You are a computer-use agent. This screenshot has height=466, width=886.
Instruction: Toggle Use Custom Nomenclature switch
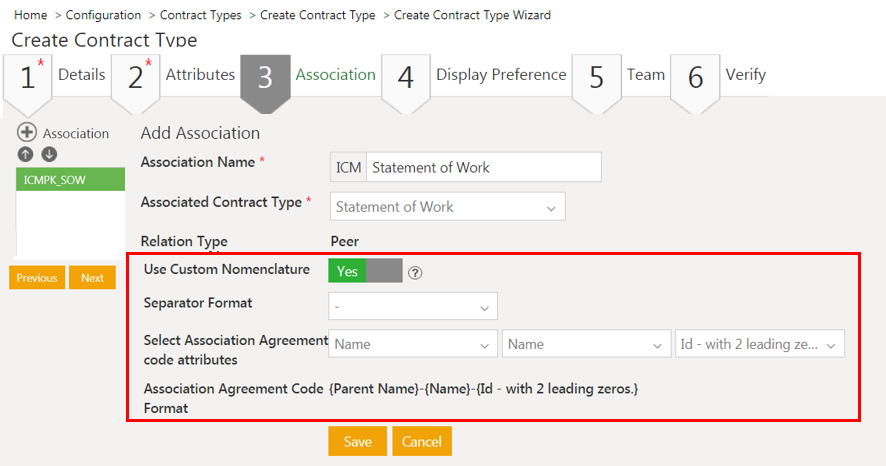tap(365, 271)
